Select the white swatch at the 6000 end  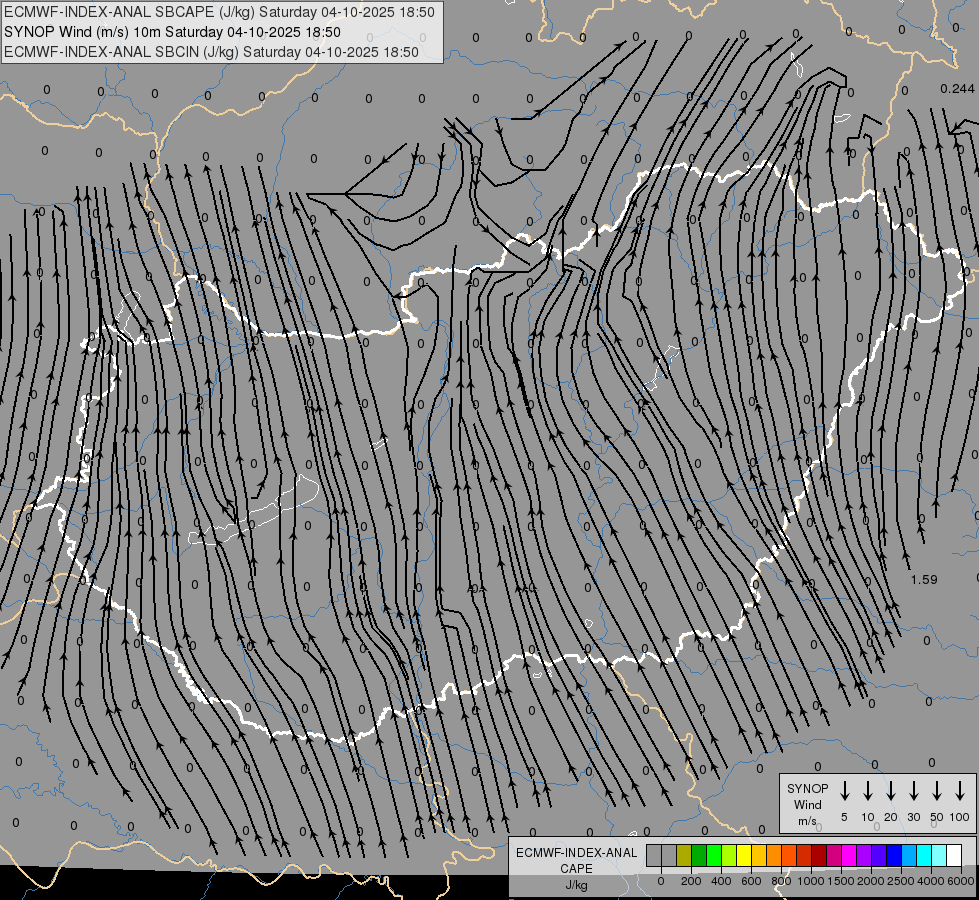point(955,855)
